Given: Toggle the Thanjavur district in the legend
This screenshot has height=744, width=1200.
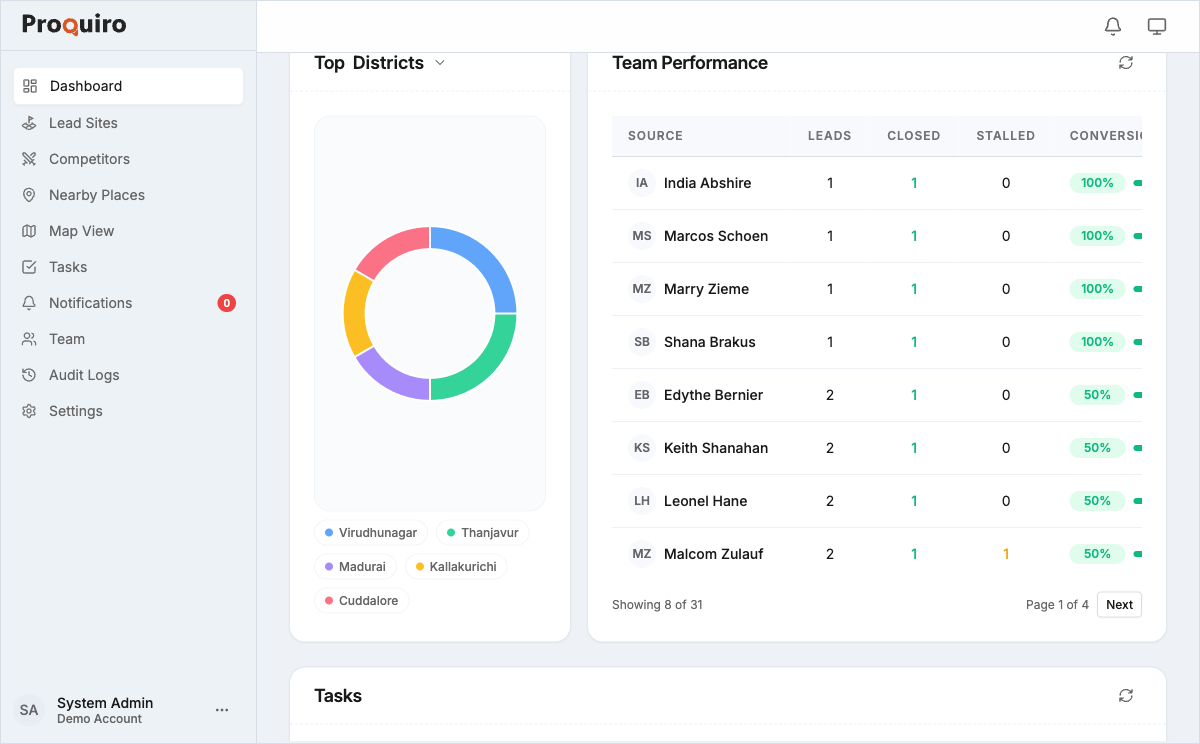Looking at the screenshot, I should coord(482,532).
